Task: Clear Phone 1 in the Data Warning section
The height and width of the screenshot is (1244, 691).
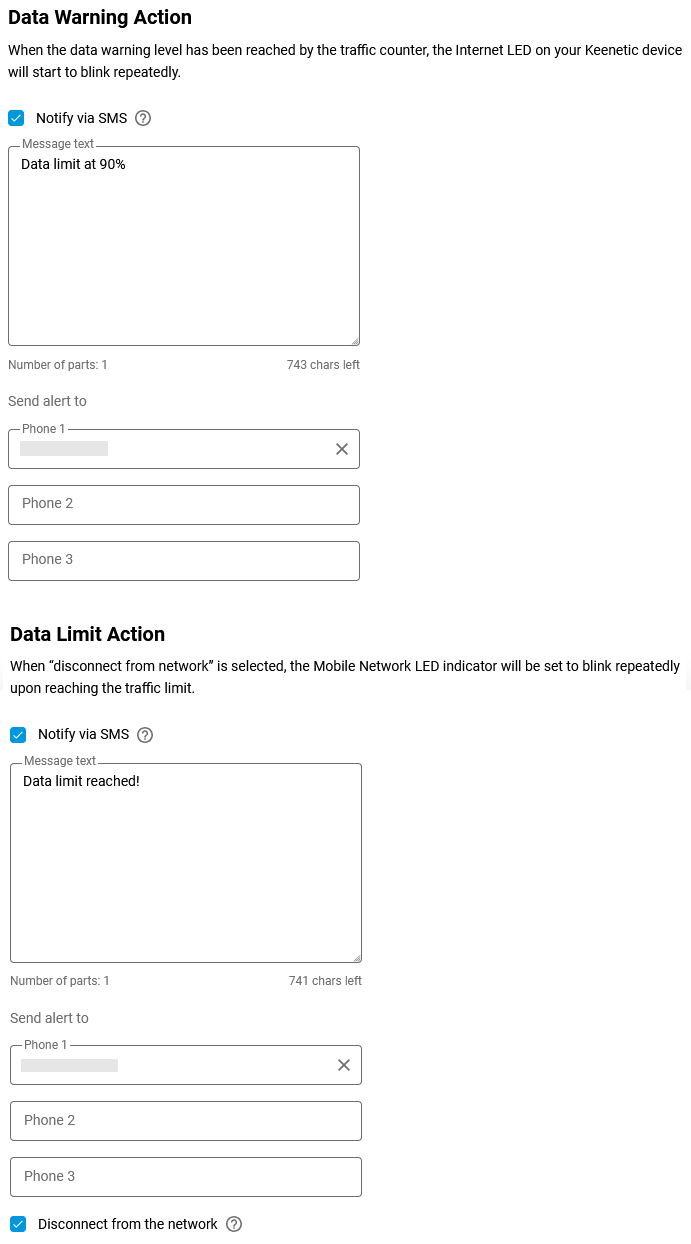Action: point(341,448)
